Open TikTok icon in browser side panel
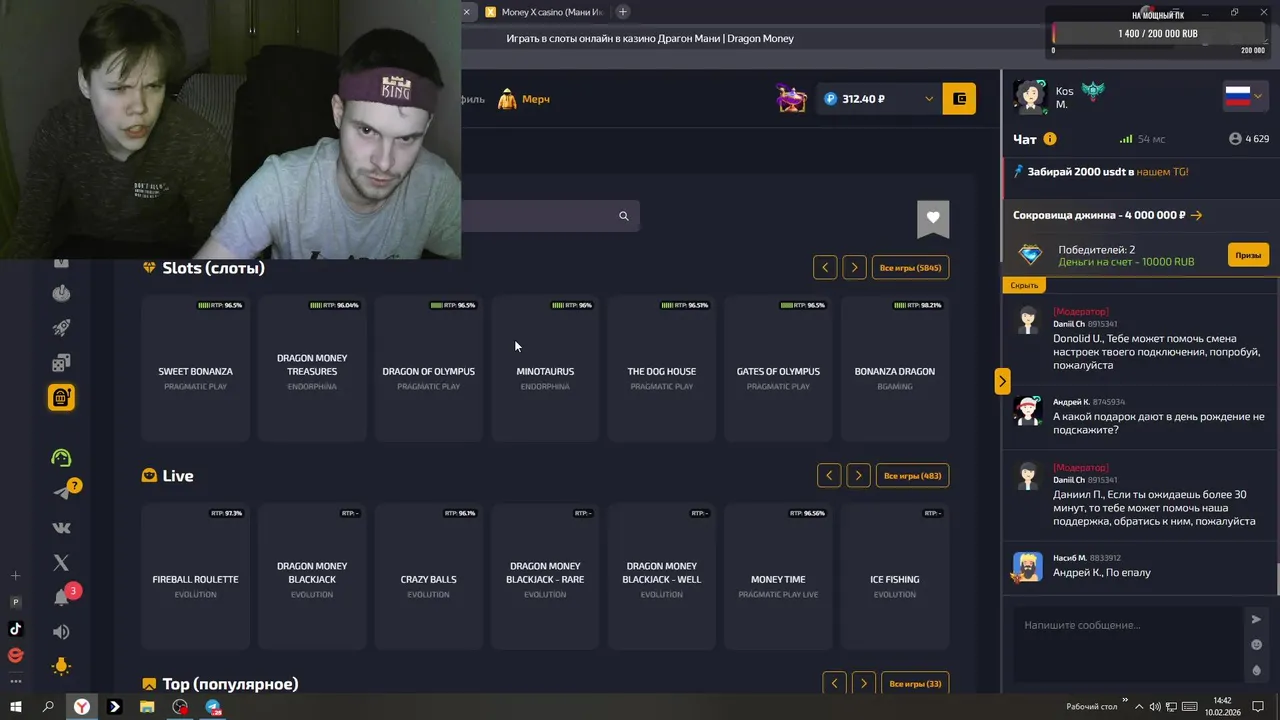Screen dimensions: 1280x720 click(15, 629)
